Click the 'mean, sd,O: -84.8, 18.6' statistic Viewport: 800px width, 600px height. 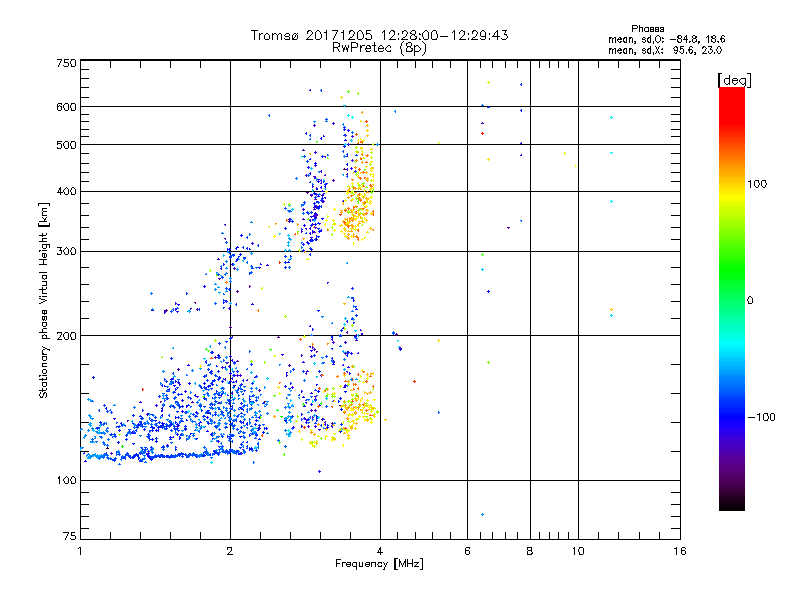[666, 39]
